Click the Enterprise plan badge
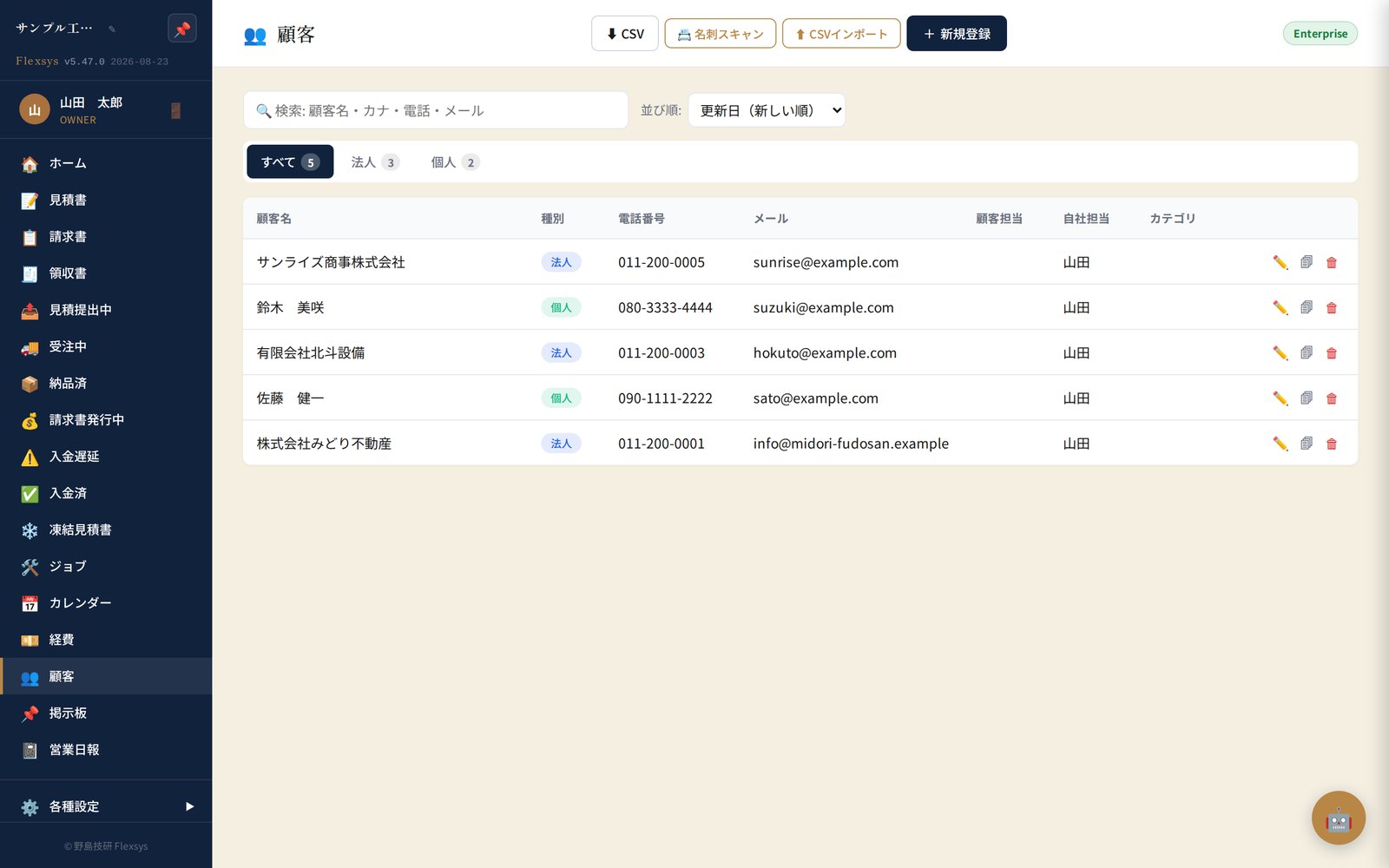 tap(1320, 34)
